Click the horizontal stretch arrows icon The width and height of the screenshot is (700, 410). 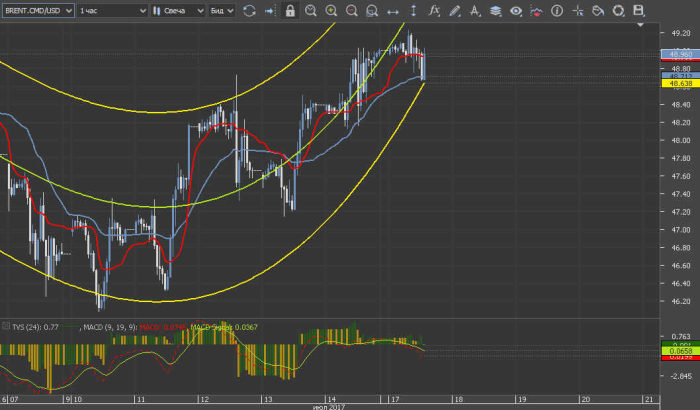point(392,11)
